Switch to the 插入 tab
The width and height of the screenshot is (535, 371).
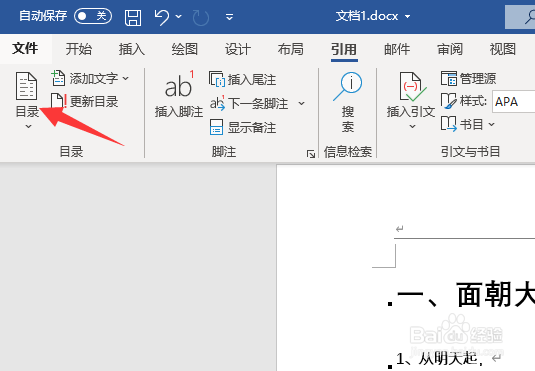click(132, 49)
